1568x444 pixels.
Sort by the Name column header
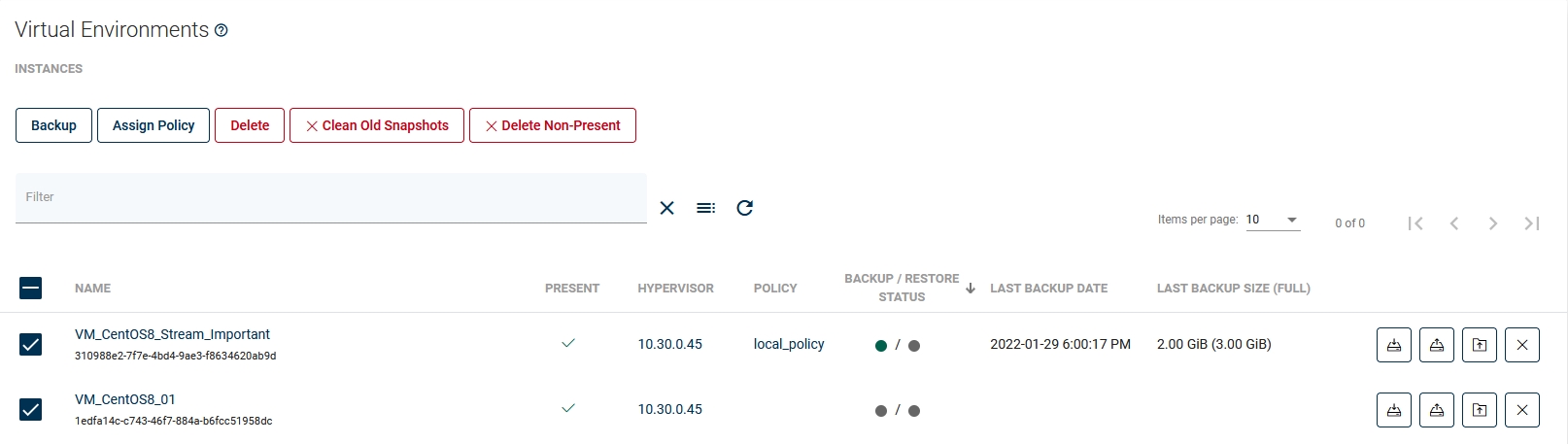92,289
